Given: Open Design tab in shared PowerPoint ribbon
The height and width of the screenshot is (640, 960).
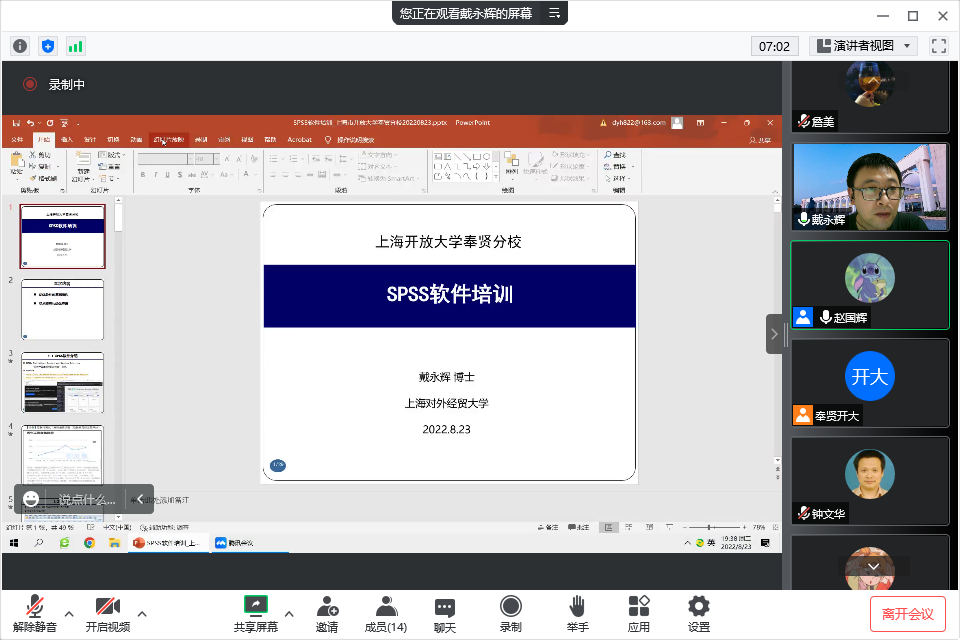Looking at the screenshot, I should (90, 140).
